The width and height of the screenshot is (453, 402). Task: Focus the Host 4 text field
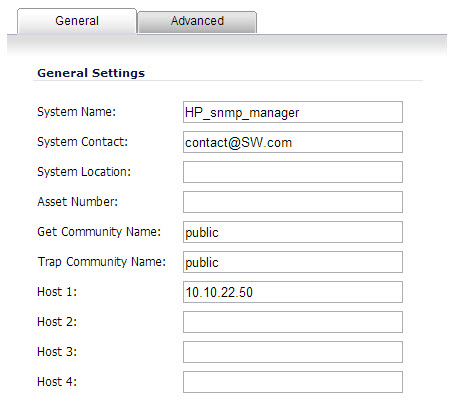[x=293, y=382]
